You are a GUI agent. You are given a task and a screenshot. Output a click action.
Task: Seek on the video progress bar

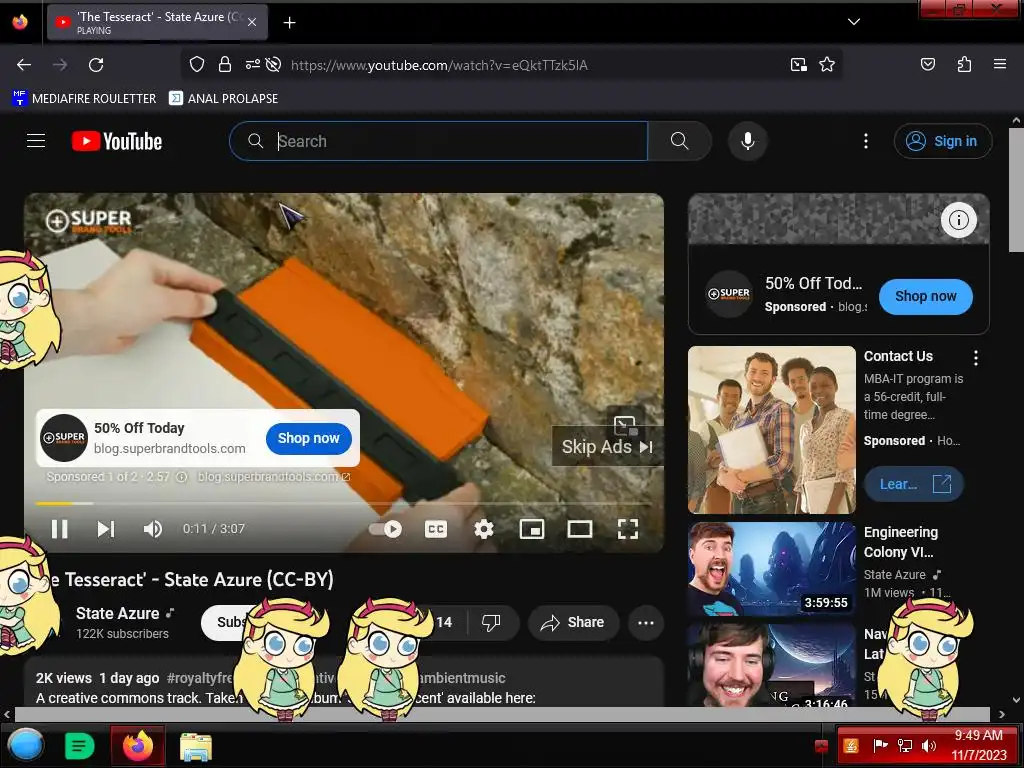click(x=344, y=504)
